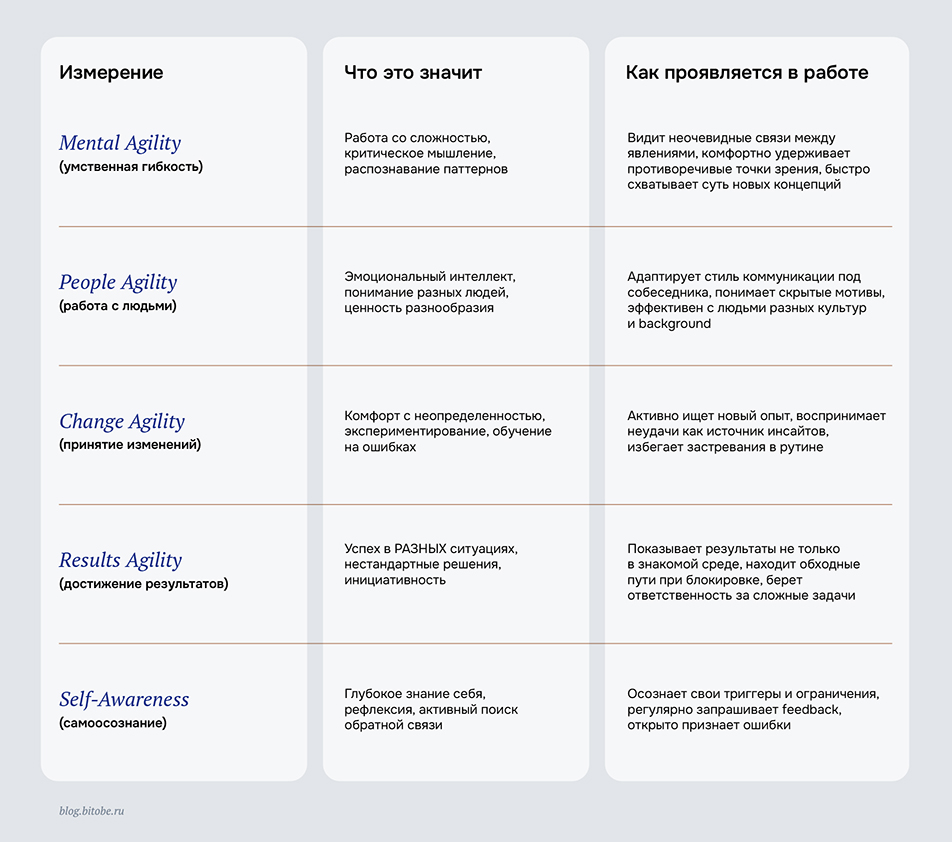Viewport: 952px width, 842px height.
Task: Click the "Self-Awareness" title
Action: pos(124,699)
